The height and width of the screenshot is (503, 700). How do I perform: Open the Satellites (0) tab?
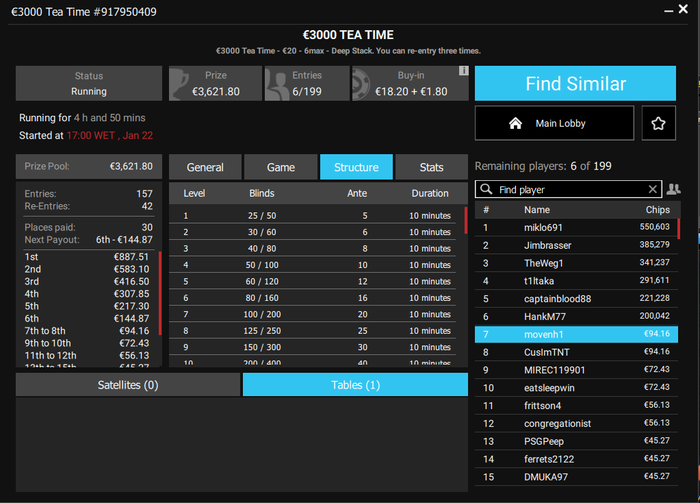(x=128, y=385)
